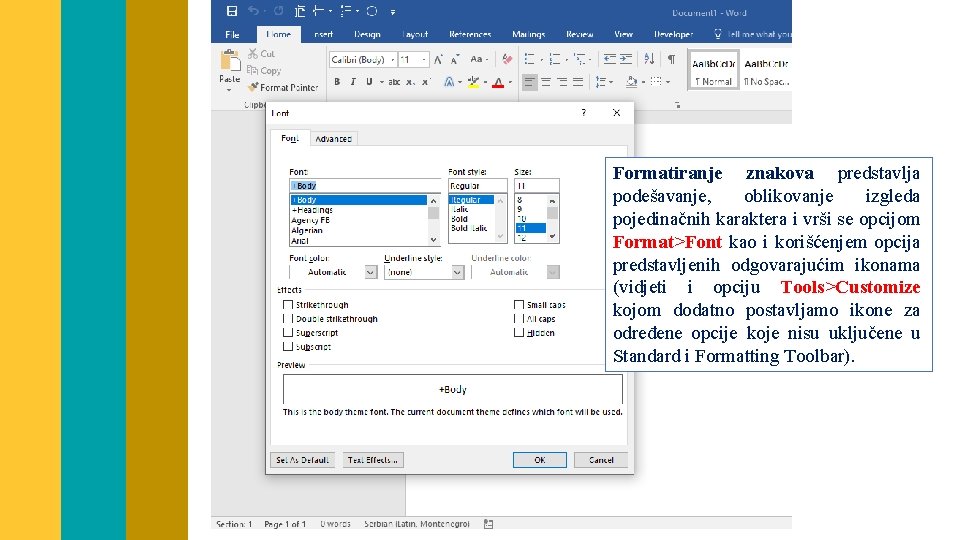
Task: Click the red Font Color A
Action: 498,82
